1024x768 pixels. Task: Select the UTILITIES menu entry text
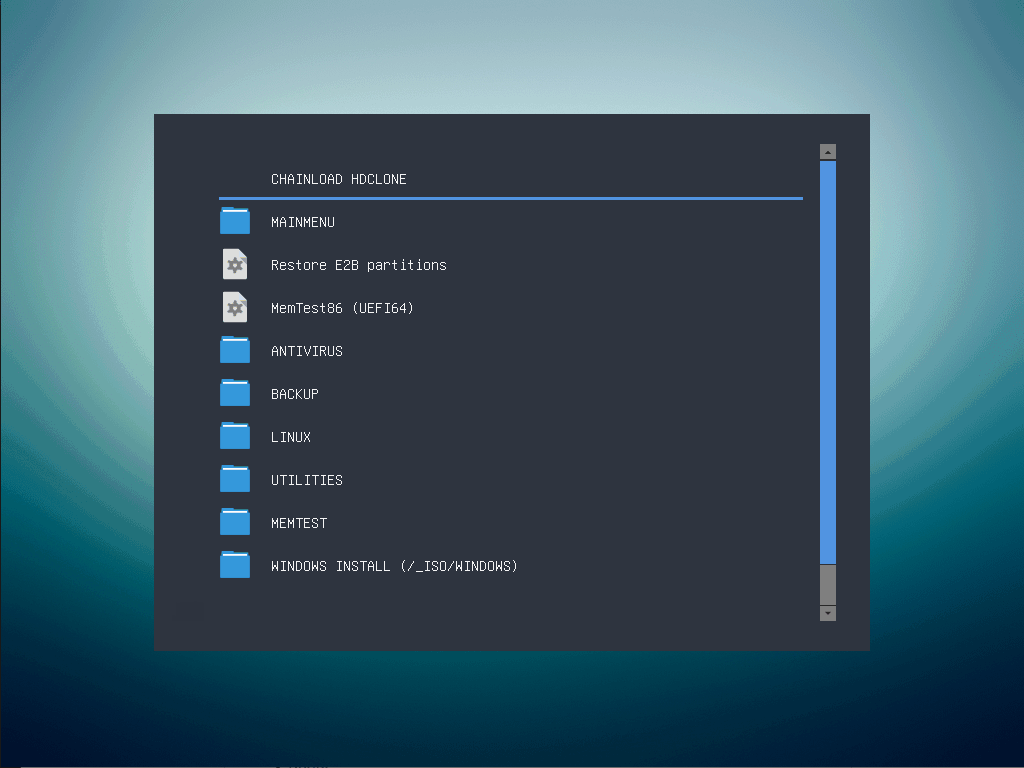[x=306, y=480]
